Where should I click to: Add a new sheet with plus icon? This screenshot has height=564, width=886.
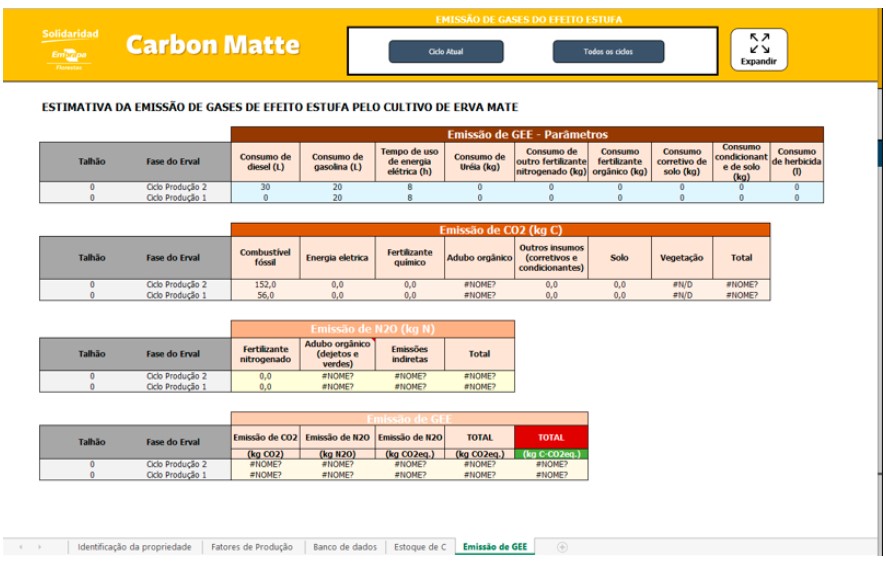[x=562, y=547]
